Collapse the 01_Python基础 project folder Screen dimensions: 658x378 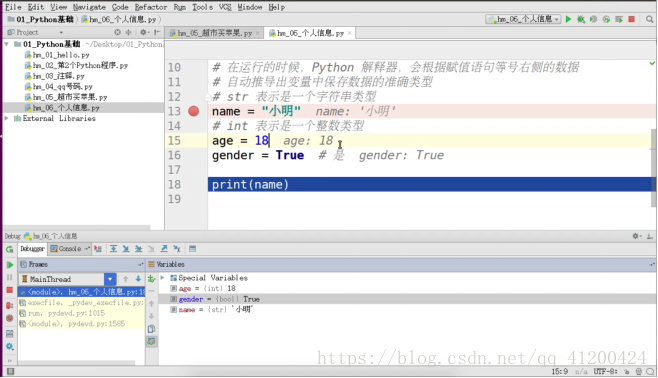click(6, 44)
